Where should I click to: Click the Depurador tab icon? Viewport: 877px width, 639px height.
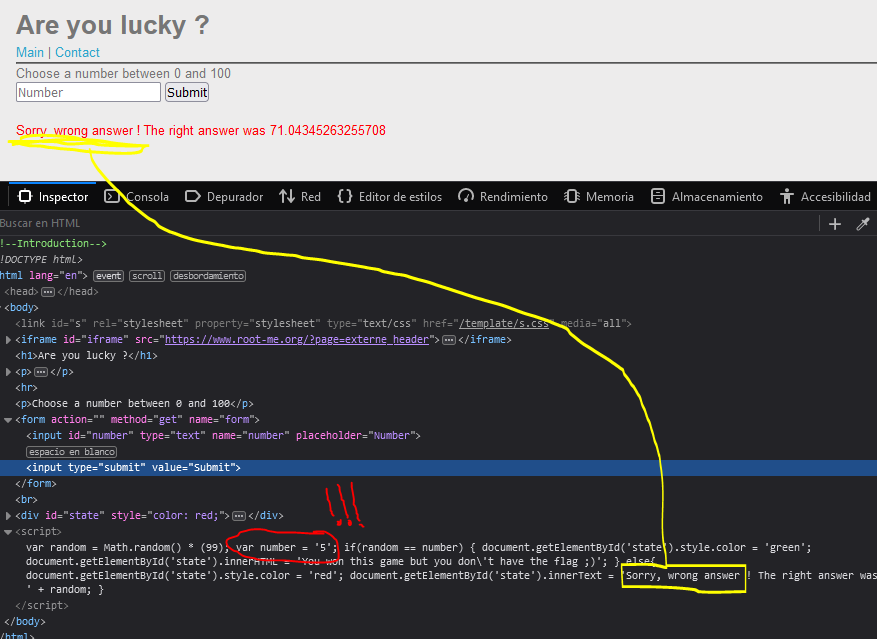coord(192,196)
